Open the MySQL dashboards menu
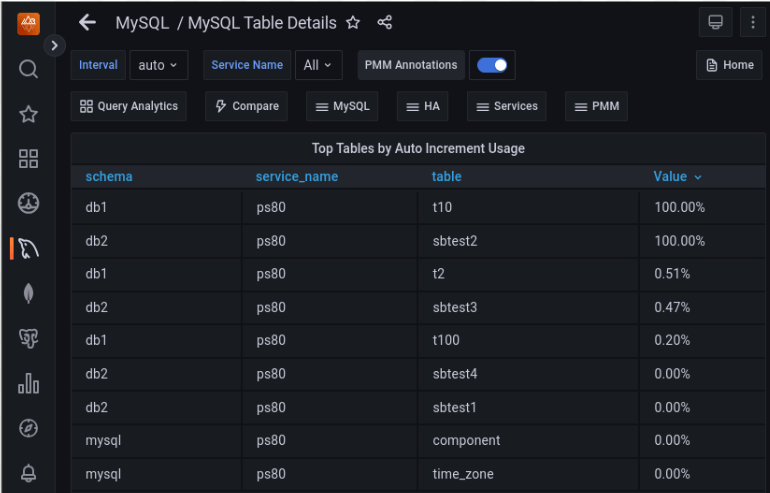This screenshot has width=770, height=493. coord(342,106)
